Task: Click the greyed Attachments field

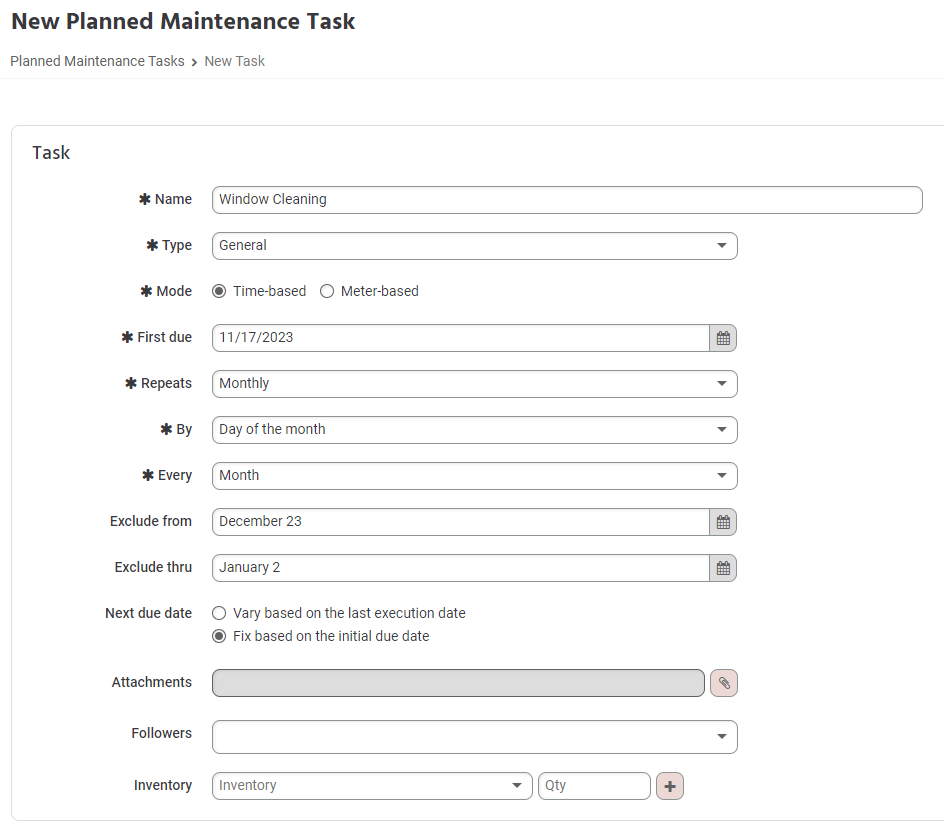Action: click(458, 683)
